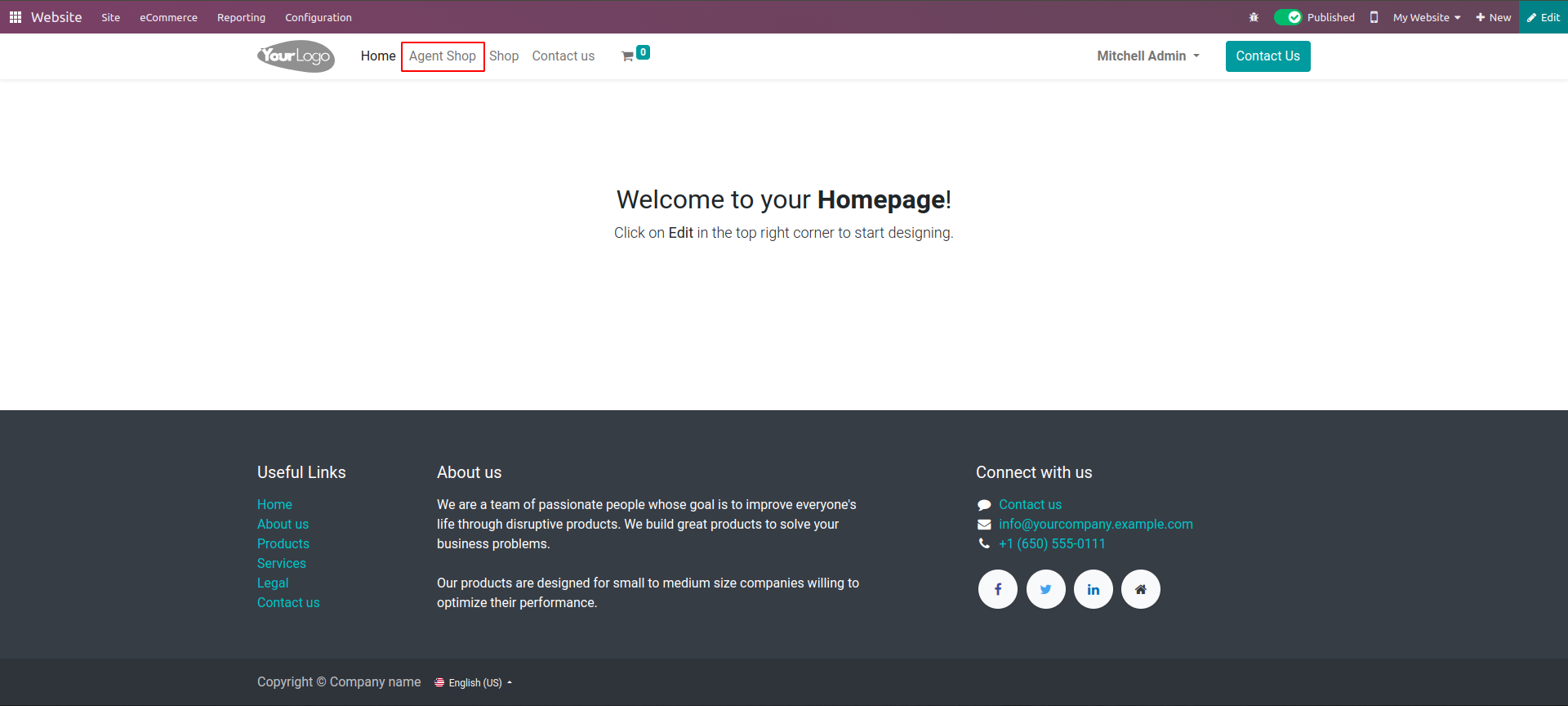Toggle the Published switch
The image size is (1568, 706).
click(1288, 17)
